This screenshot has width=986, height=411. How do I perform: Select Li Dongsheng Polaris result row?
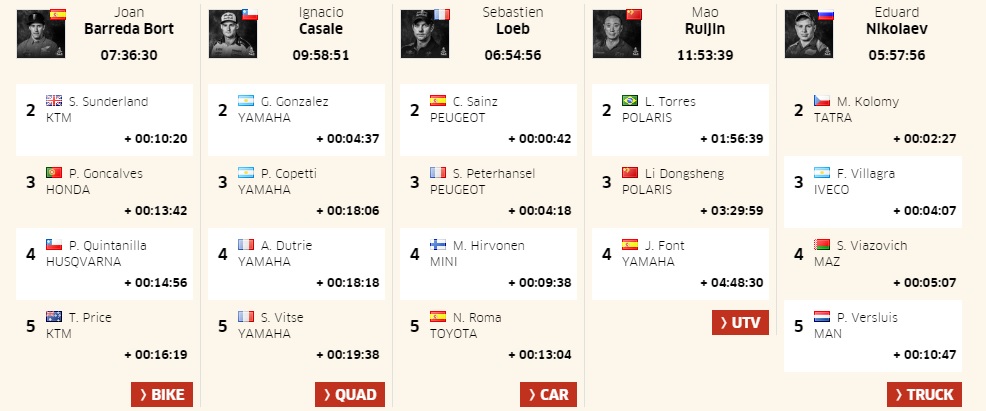click(680, 192)
